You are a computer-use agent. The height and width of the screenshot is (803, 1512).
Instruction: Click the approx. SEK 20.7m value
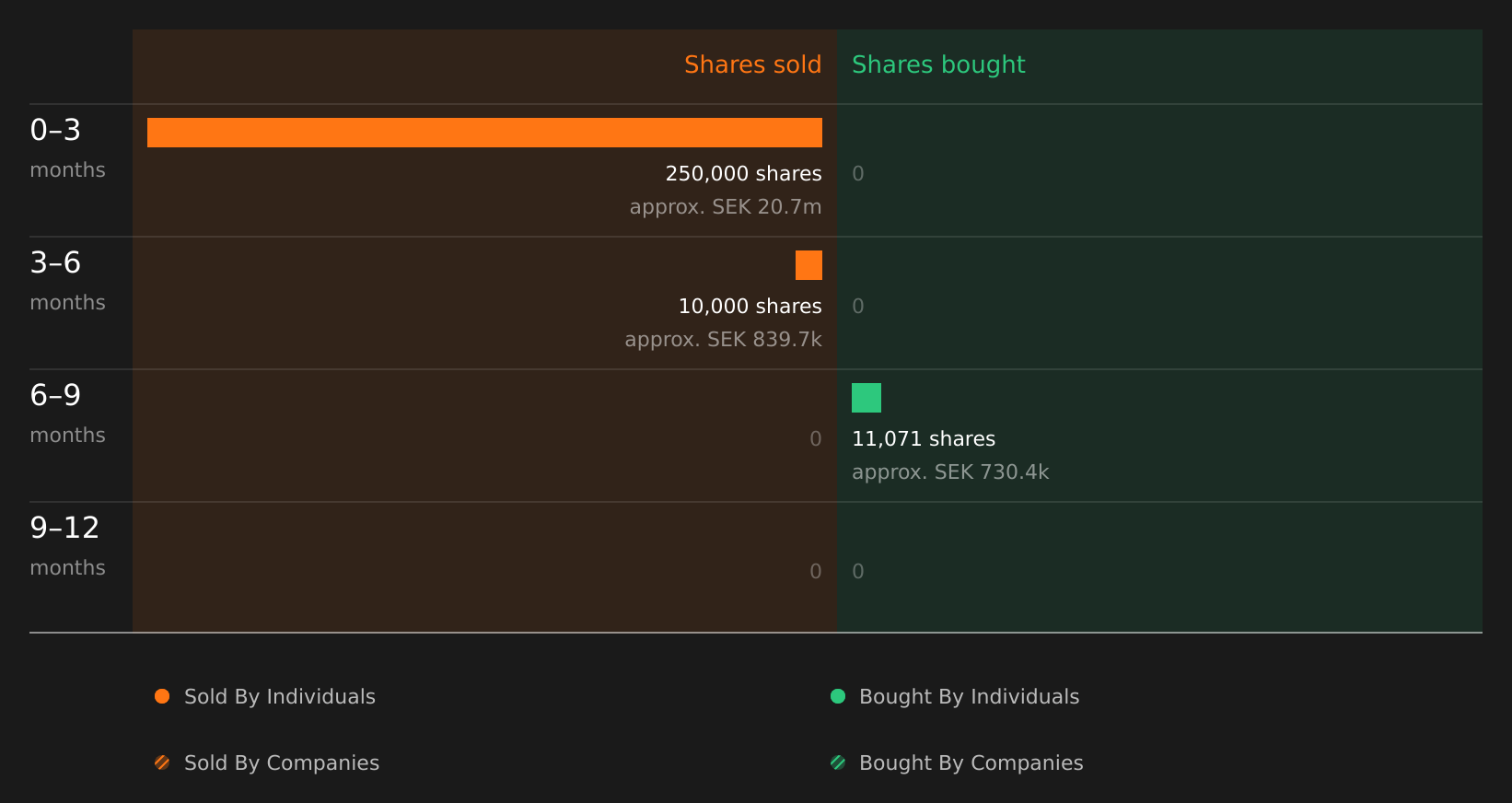(x=726, y=206)
